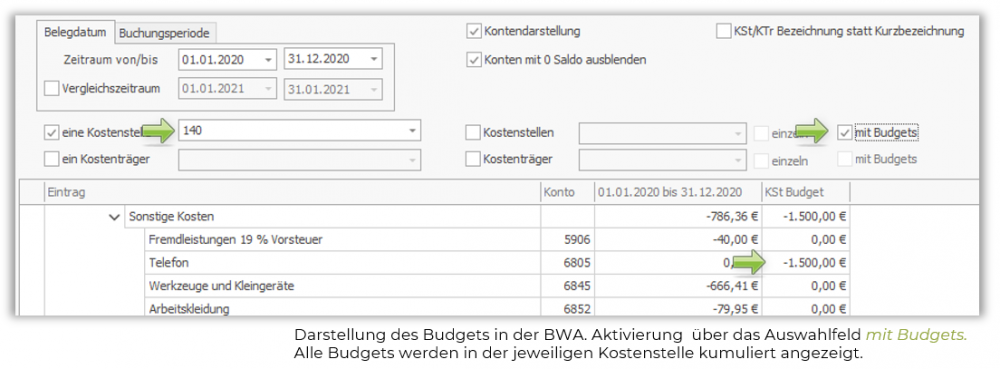The height and width of the screenshot is (369, 1000).
Task: Select the Sonstige Kosten row
Action: (486, 217)
